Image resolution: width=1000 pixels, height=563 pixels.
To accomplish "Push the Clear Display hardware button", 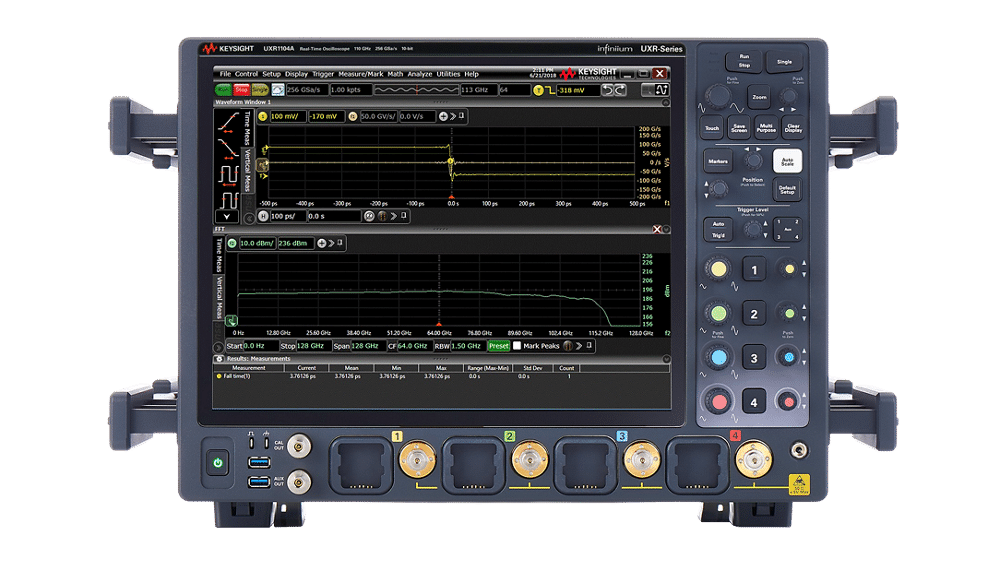I will pos(793,128).
